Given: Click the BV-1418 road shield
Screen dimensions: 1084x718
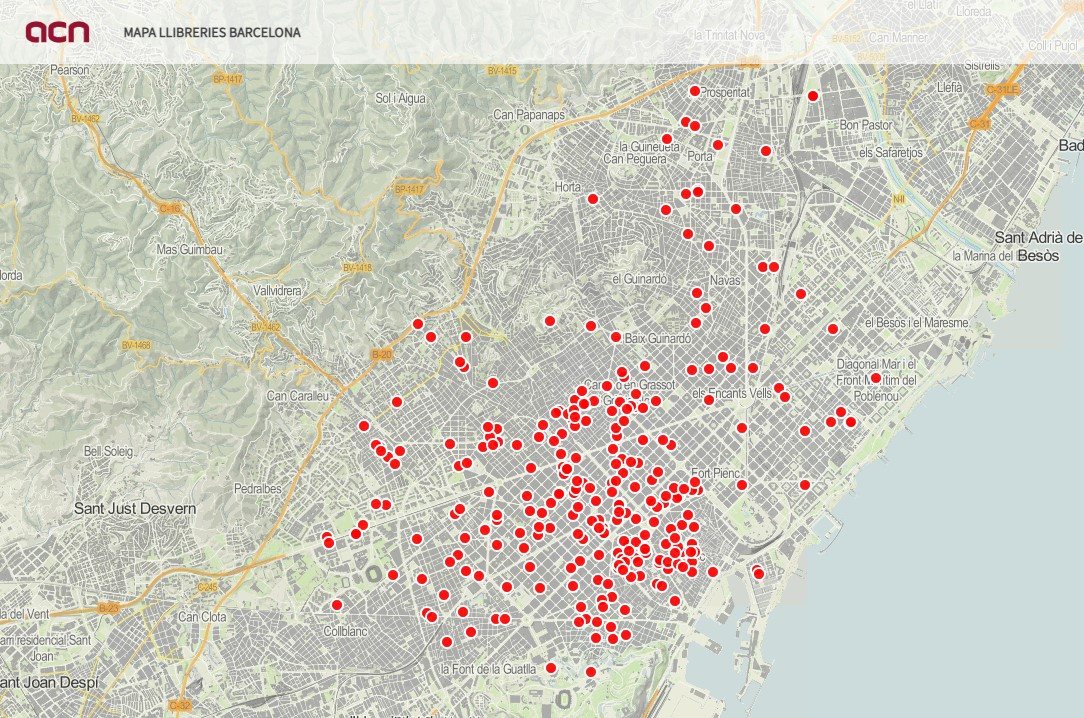Looking at the screenshot, I should tap(357, 267).
